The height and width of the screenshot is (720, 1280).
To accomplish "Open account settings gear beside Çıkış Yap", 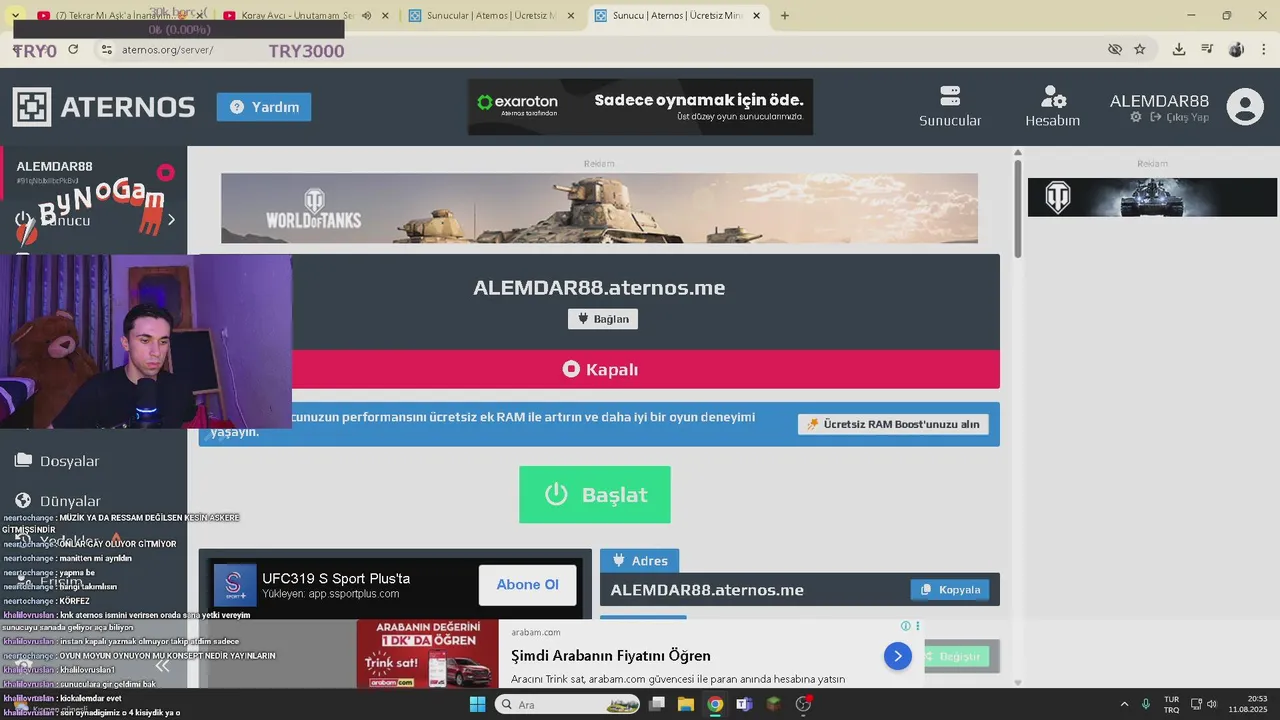I will [x=1136, y=117].
